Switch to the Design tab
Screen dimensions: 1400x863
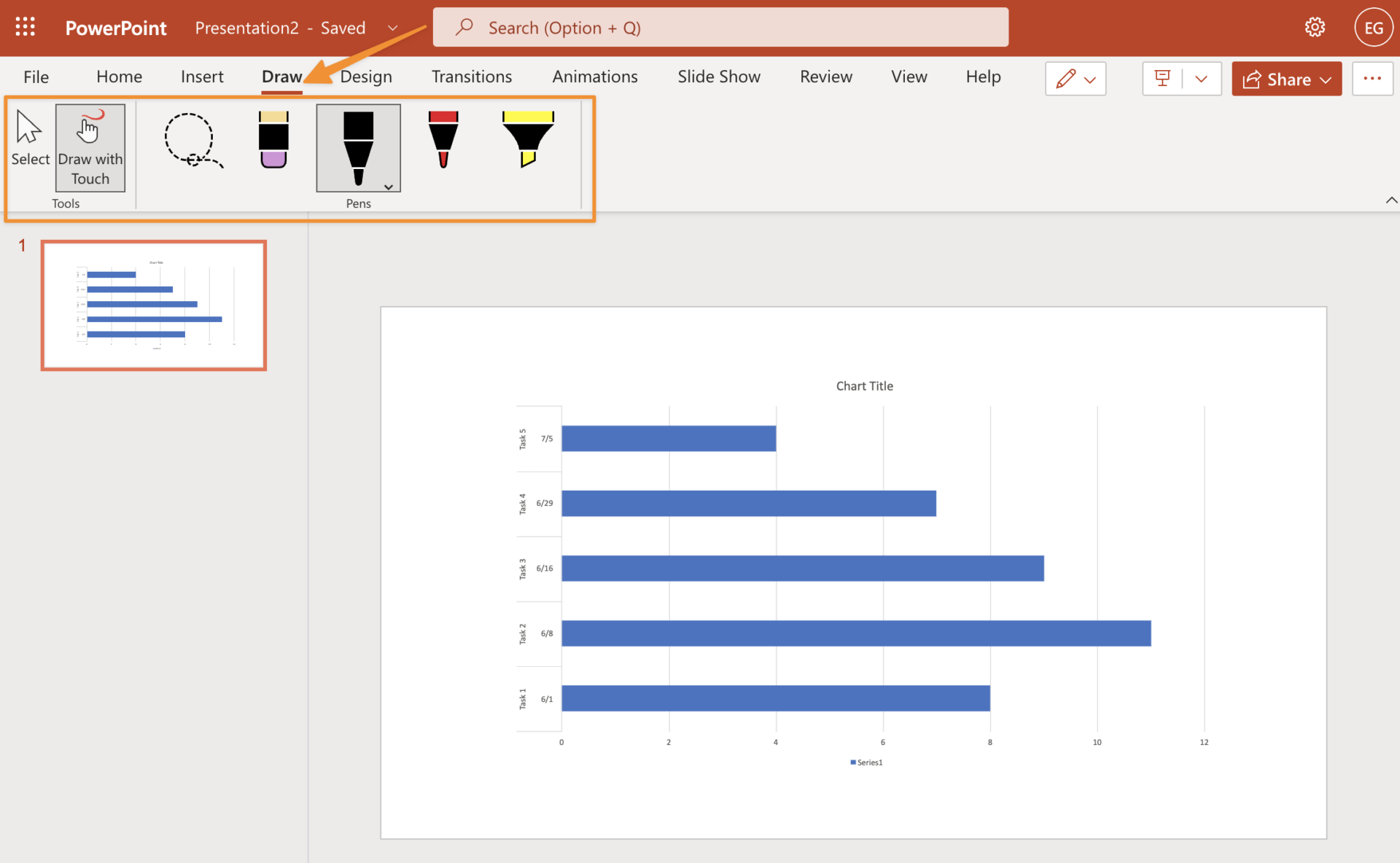(x=366, y=77)
